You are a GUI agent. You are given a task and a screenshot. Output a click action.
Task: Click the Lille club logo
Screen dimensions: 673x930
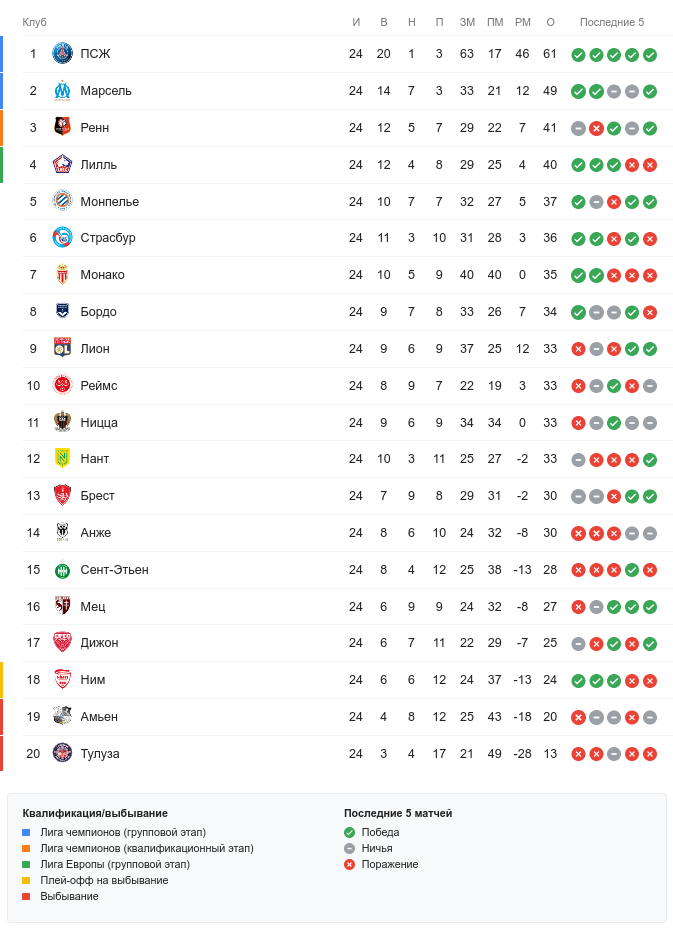[63, 165]
